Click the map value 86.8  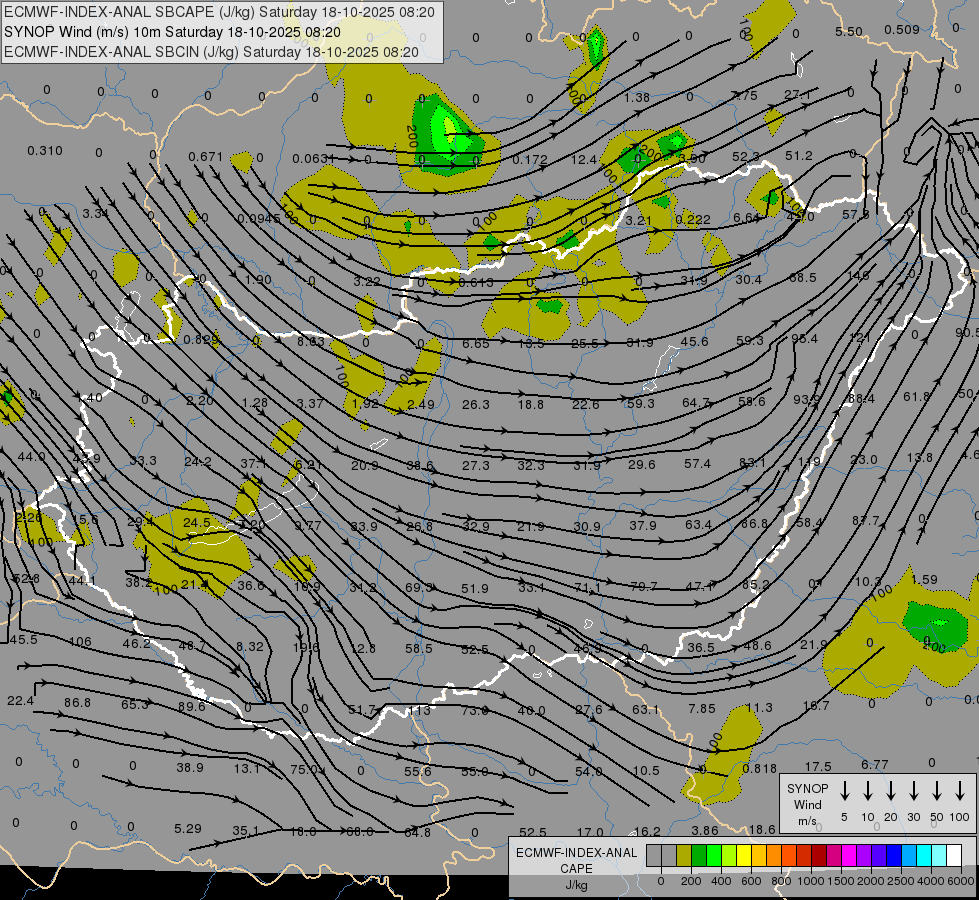click(x=77, y=703)
